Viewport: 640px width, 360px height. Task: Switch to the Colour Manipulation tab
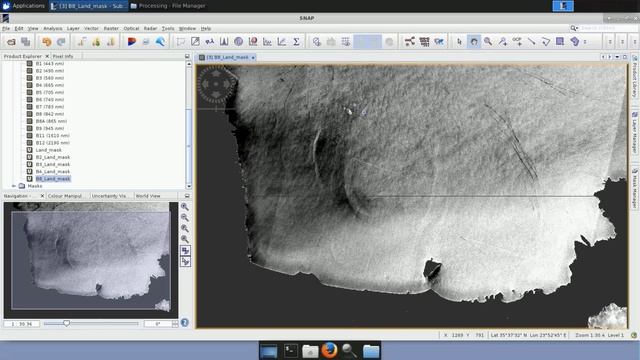(x=65, y=196)
